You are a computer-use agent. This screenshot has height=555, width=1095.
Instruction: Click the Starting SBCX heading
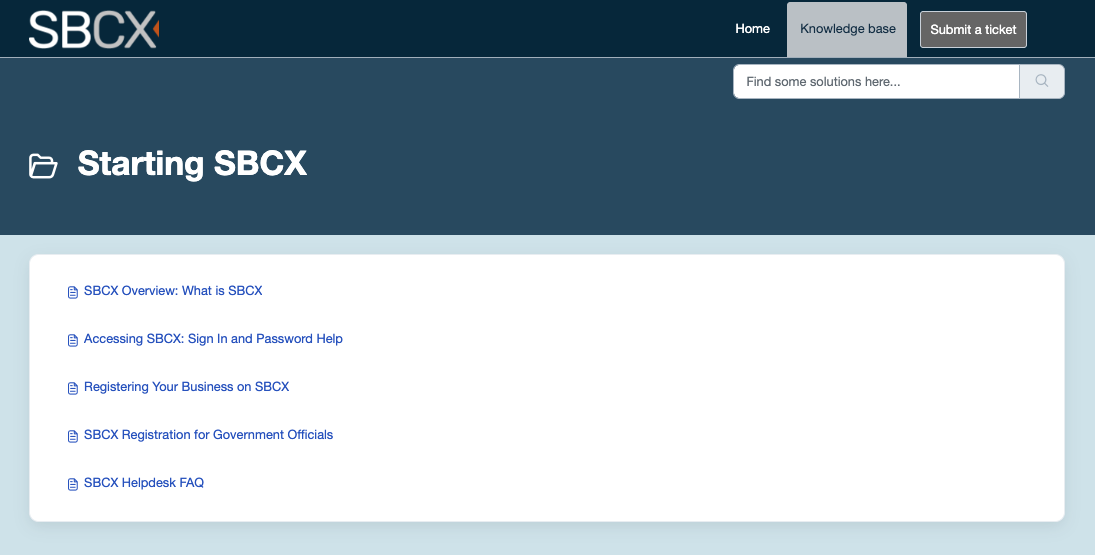coord(192,163)
